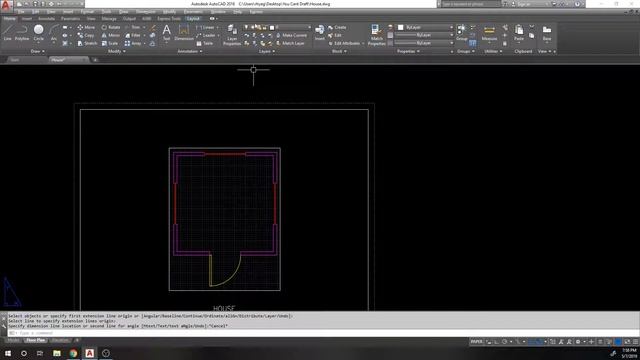This screenshot has height=360, width=640.
Task: Activate the Copy command
Action: click(x=86, y=36)
